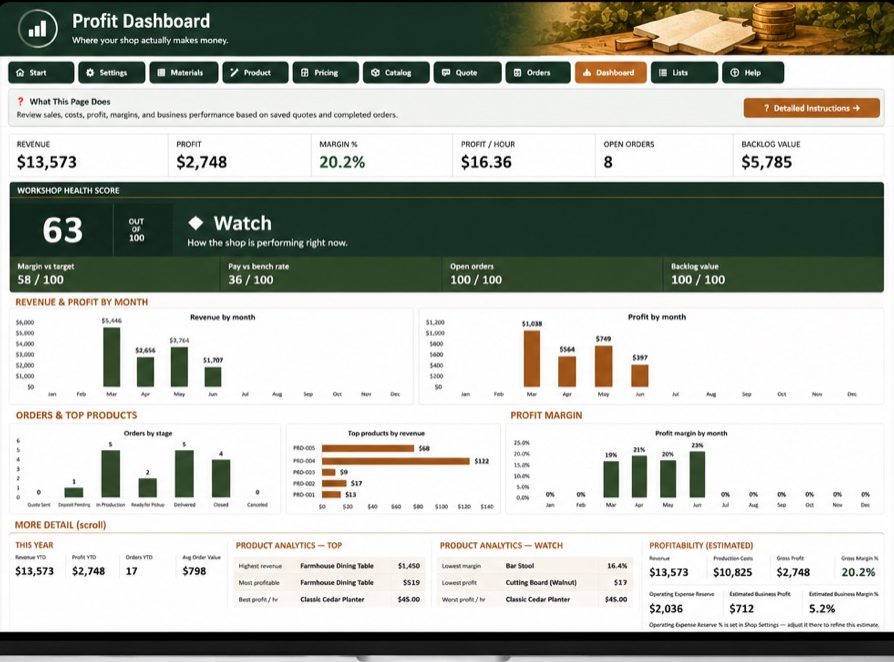Click the June profit bar labeled $397
Viewport: 894px width, 662px height.
click(640, 376)
